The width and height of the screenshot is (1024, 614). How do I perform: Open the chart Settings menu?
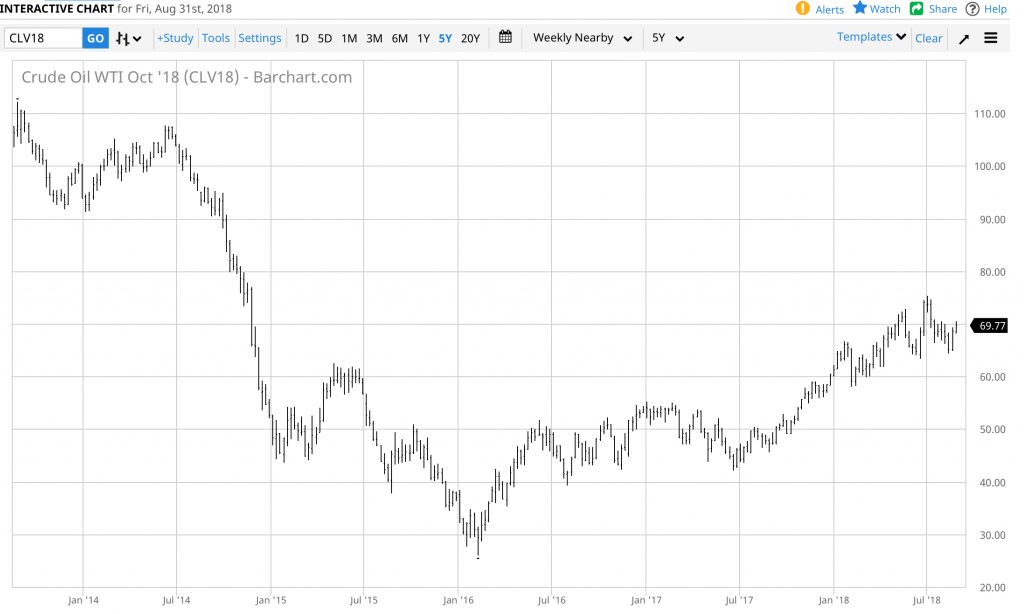tap(260, 38)
